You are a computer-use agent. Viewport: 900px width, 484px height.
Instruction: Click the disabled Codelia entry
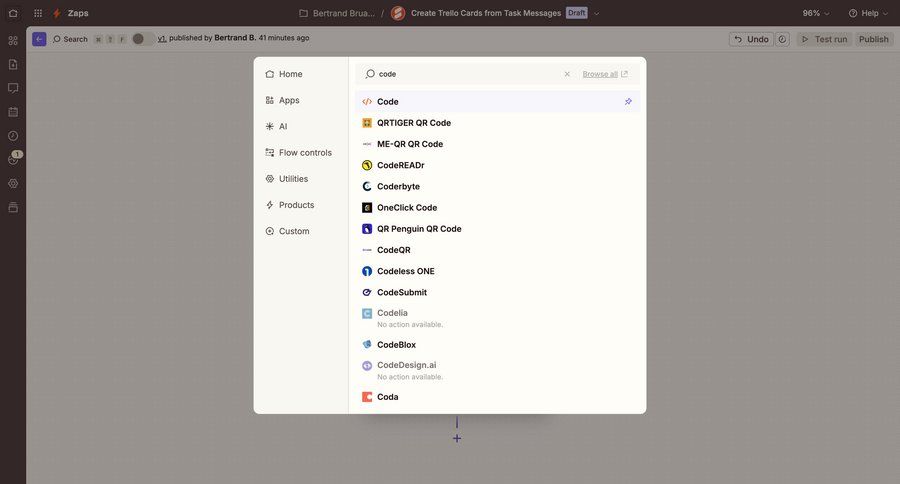click(497, 318)
